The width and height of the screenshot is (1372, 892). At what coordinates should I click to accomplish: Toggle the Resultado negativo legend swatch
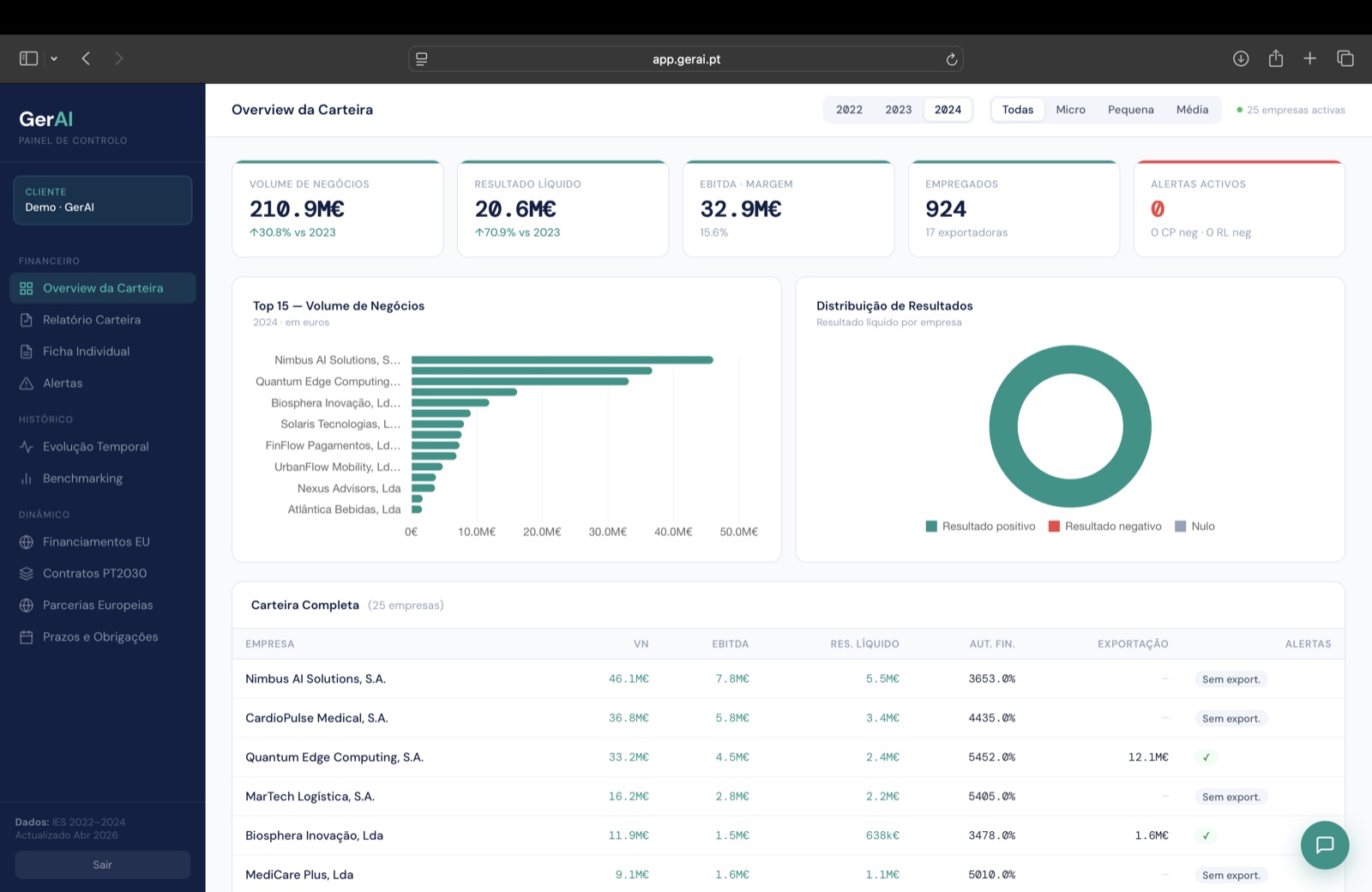(x=1055, y=527)
